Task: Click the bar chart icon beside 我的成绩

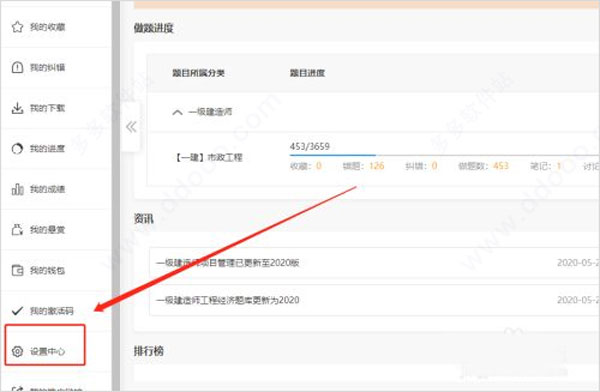Action: [17, 189]
